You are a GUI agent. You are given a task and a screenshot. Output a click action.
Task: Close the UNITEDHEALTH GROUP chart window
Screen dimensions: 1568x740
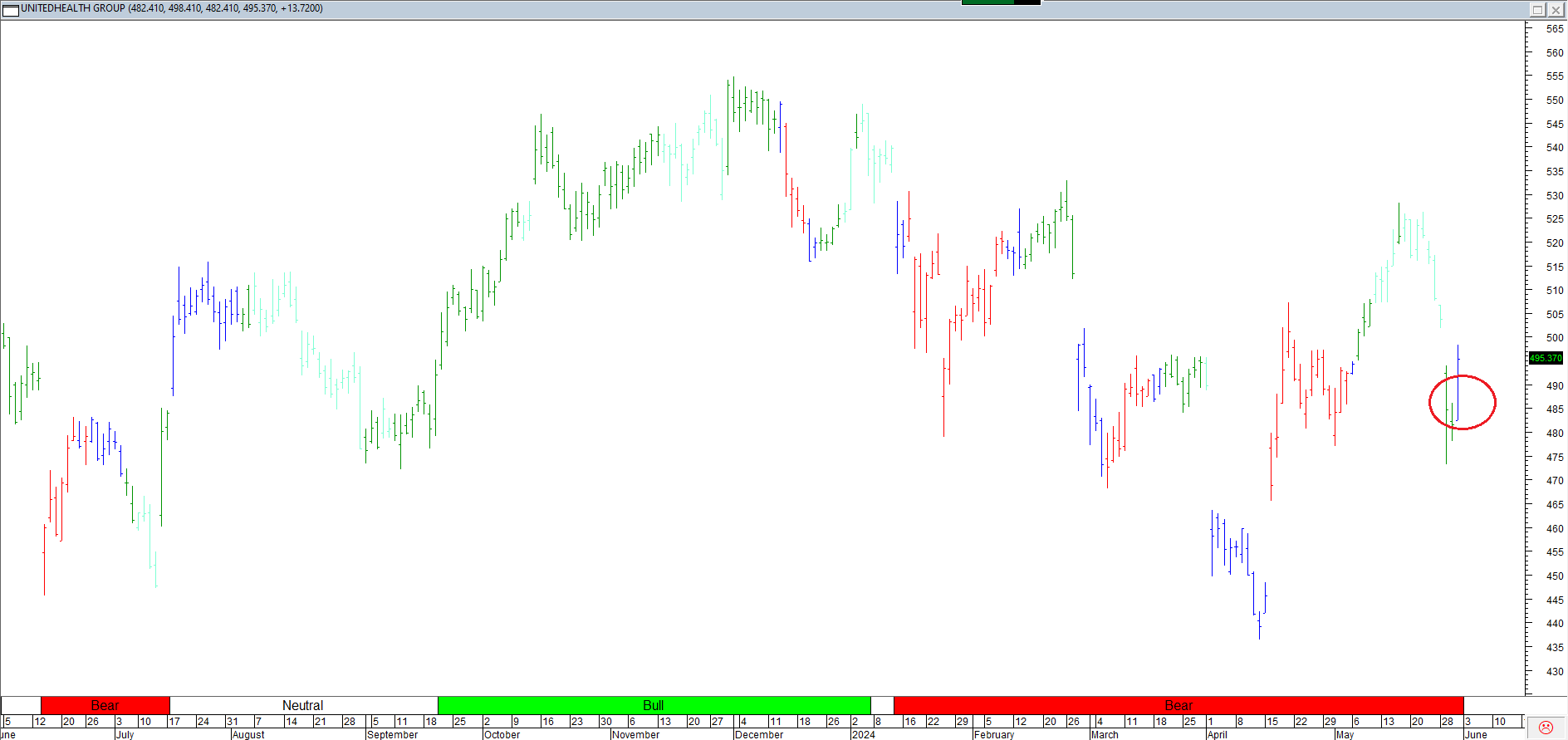pyautogui.click(x=1556, y=9)
